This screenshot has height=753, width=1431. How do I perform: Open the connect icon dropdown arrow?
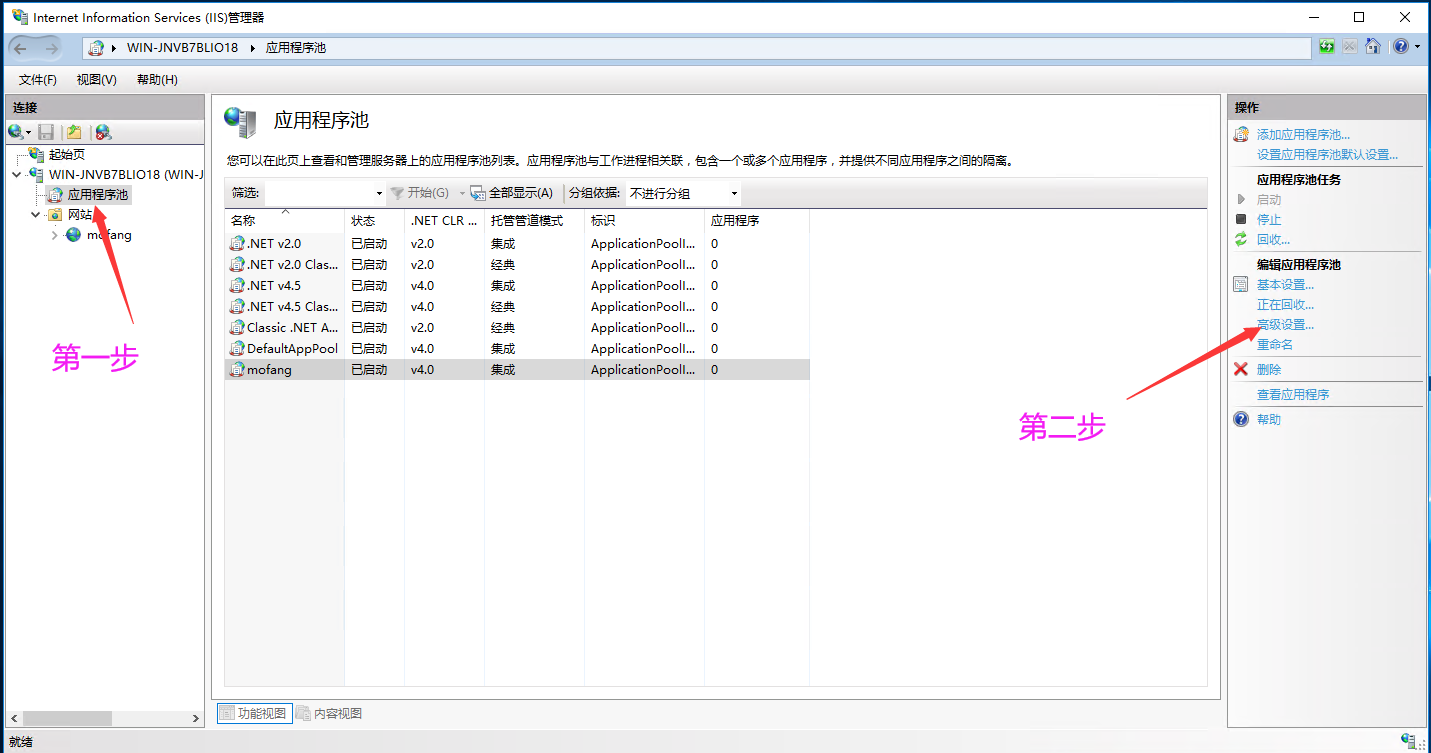pos(30,132)
